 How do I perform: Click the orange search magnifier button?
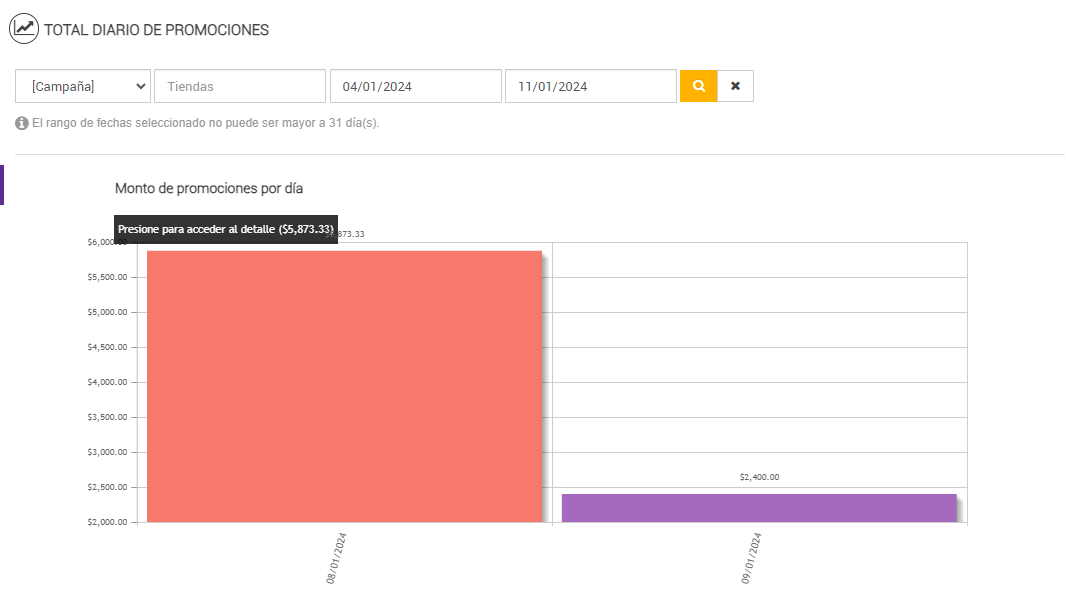coord(698,86)
